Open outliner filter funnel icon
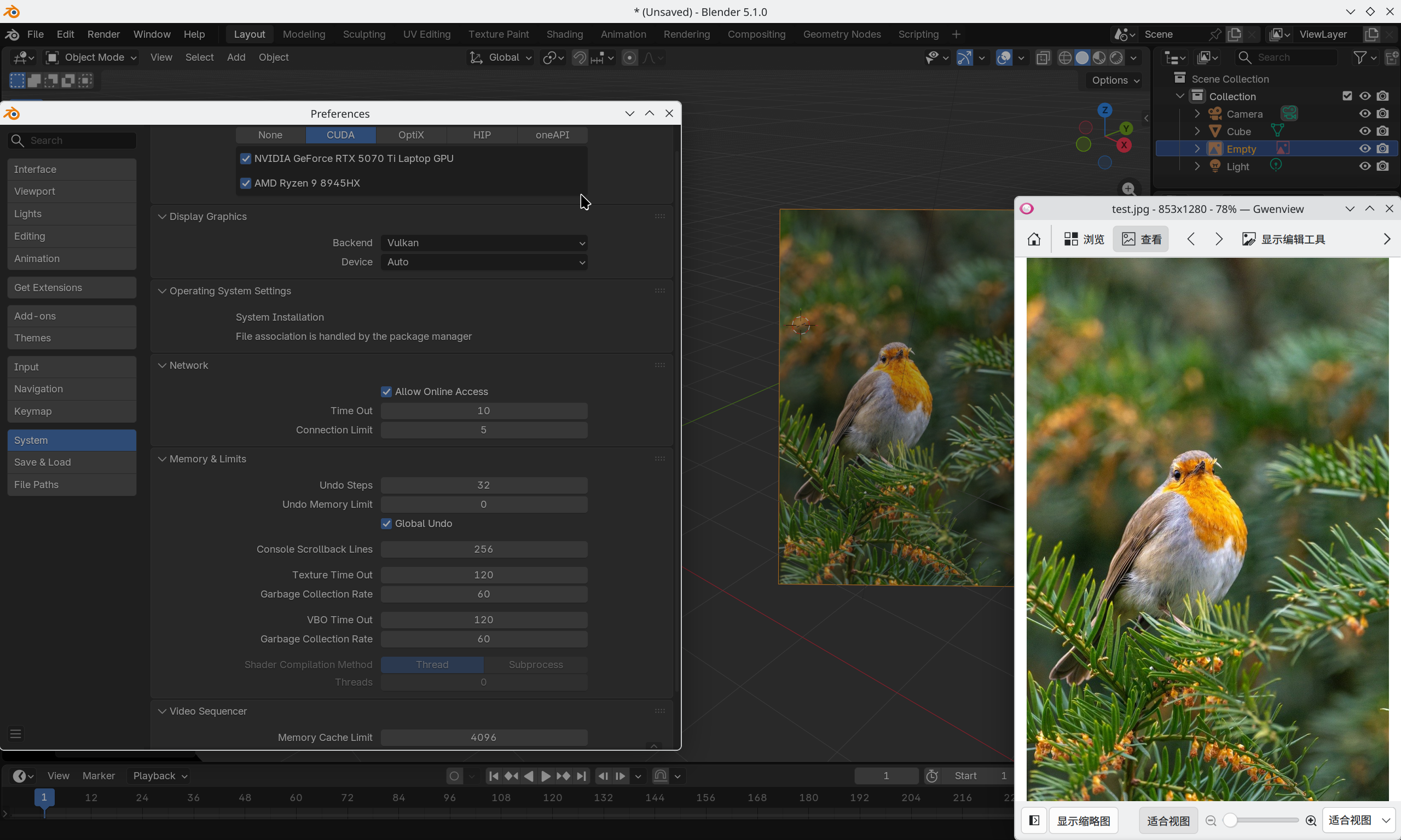Viewport: 1401px width, 840px height. [1359, 58]
